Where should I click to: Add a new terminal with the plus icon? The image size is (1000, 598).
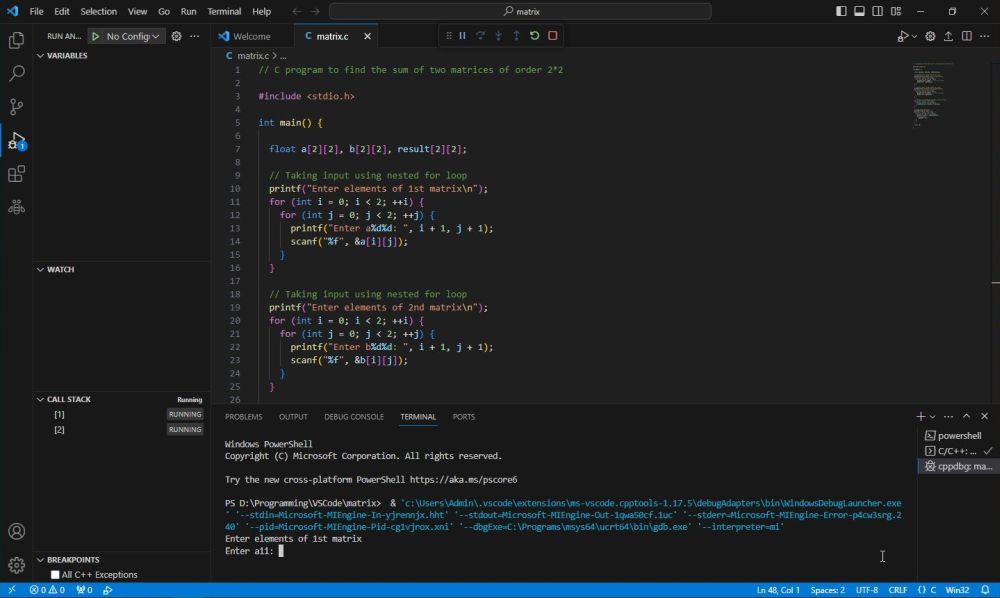(x=920, y=416)
